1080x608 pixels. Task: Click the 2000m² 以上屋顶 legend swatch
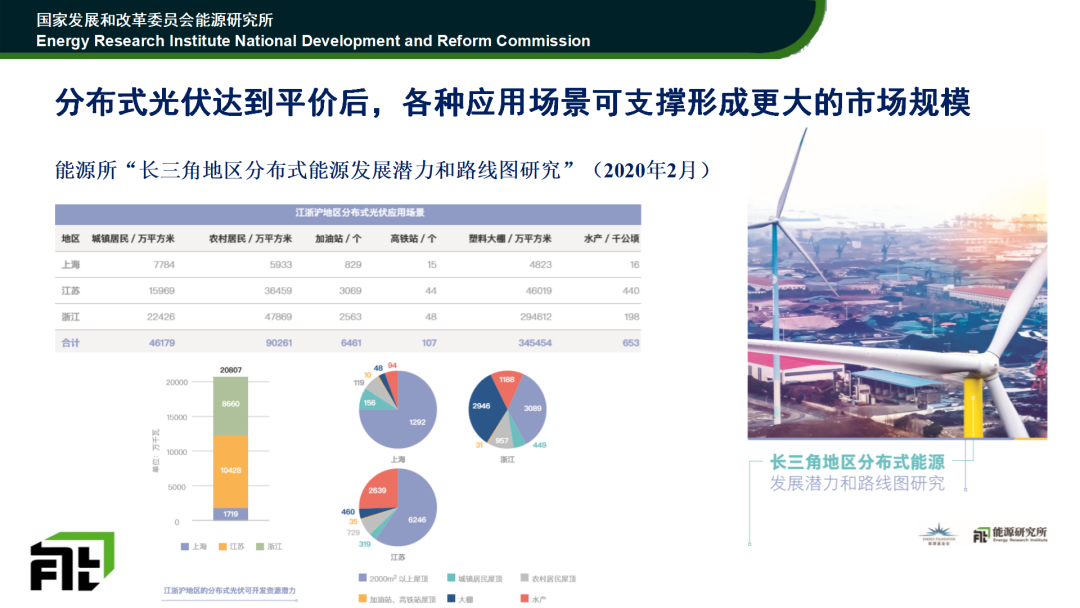pyautogui.click(x=362, y=578)
